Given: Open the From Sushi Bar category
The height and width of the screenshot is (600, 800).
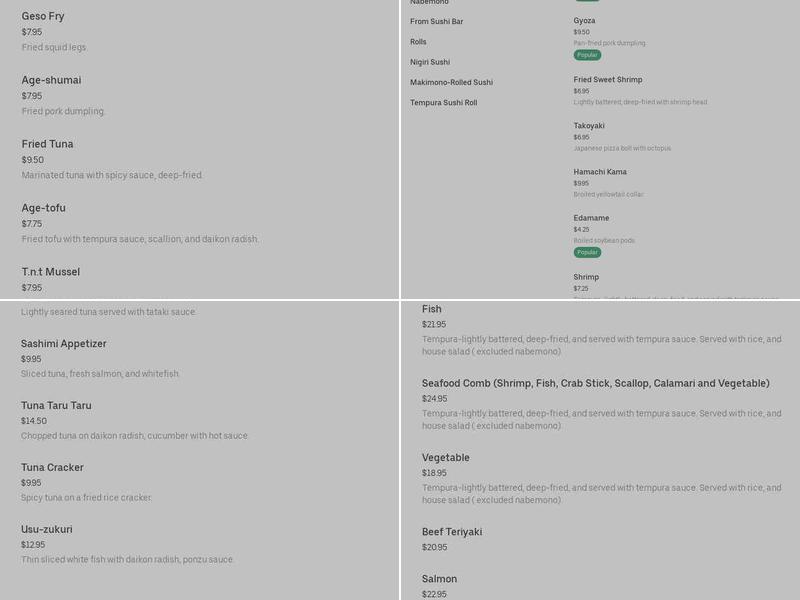Looking at the screenshot, I should (436, 21).
